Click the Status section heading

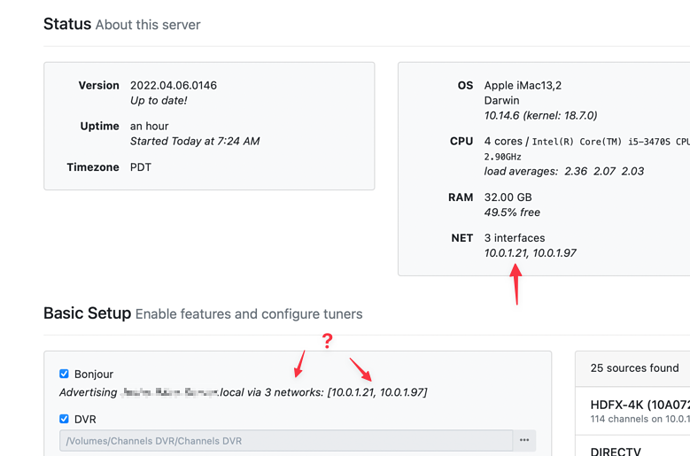tap(67, 24)
